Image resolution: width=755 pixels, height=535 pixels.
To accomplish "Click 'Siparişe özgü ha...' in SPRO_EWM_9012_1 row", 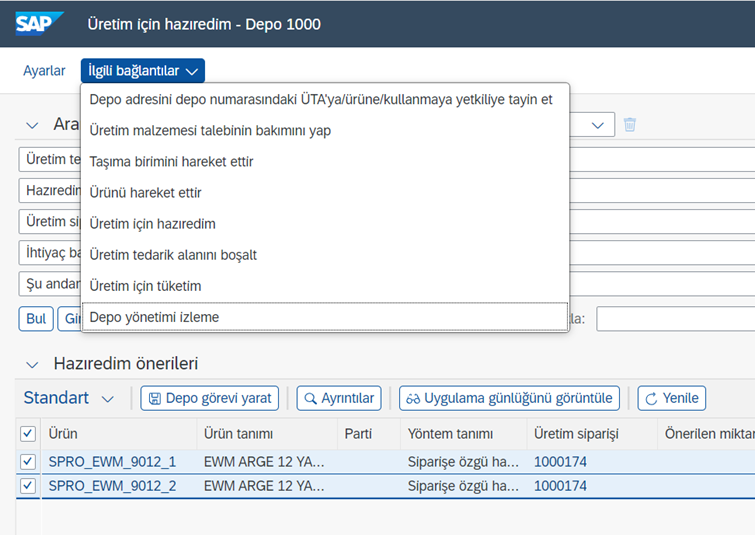I will pos(463,462).
